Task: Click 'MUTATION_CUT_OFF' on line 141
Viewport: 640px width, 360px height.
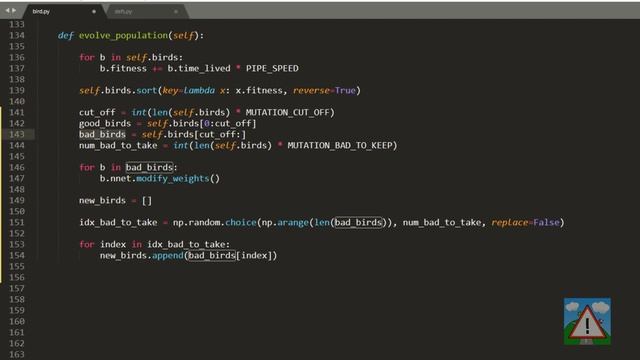Action: tap(287, 113)
